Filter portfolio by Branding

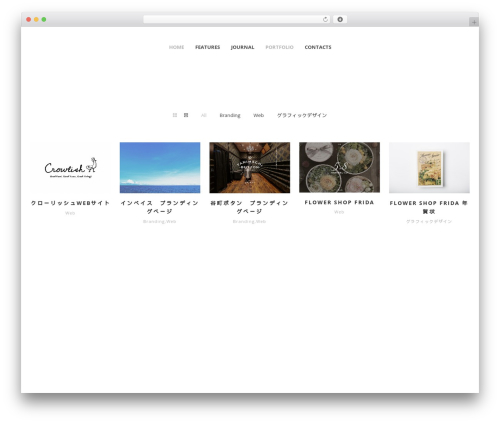tap(230, 115)
